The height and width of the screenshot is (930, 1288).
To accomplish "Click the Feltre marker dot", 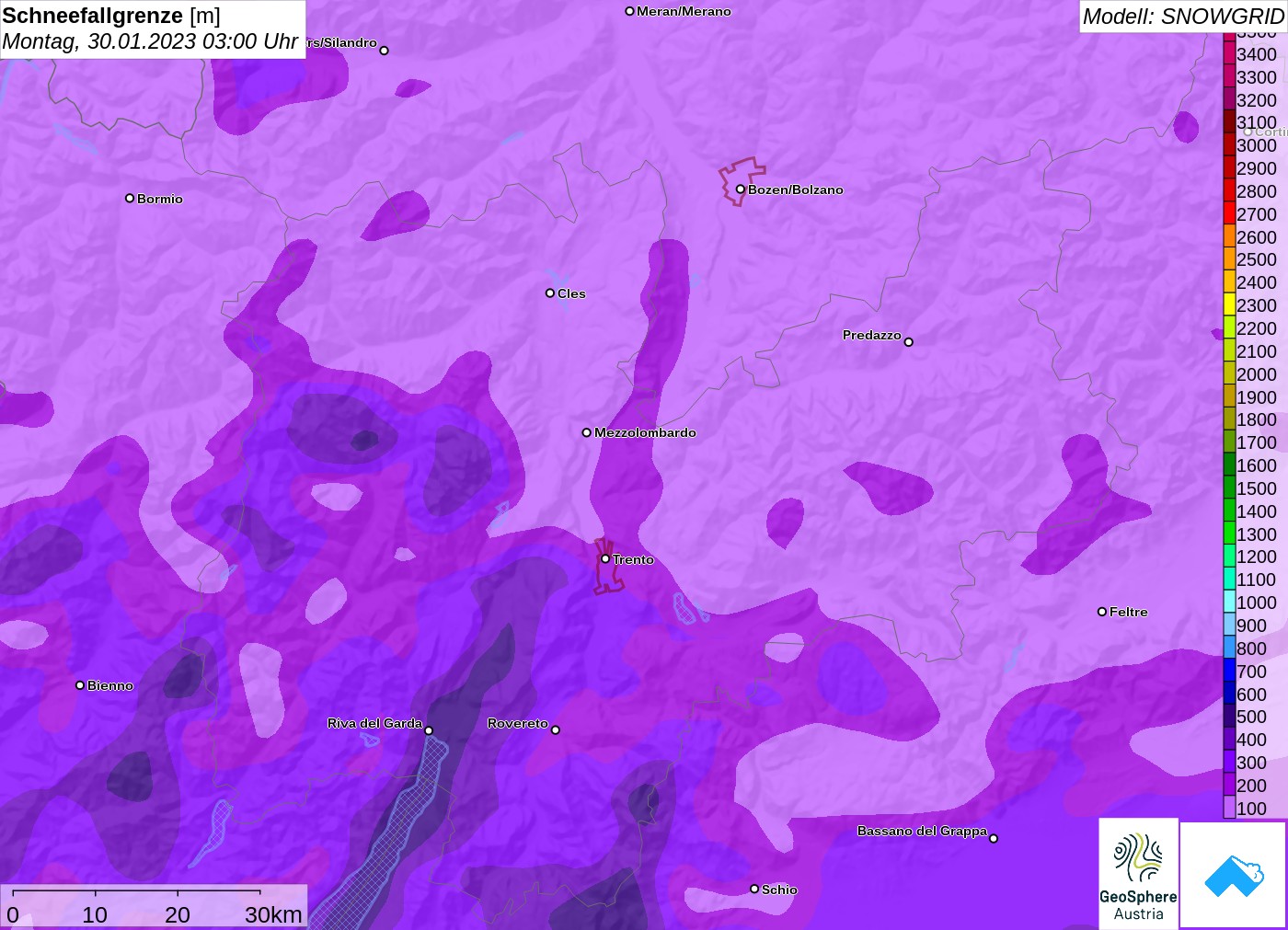I will coord(1102,612).
